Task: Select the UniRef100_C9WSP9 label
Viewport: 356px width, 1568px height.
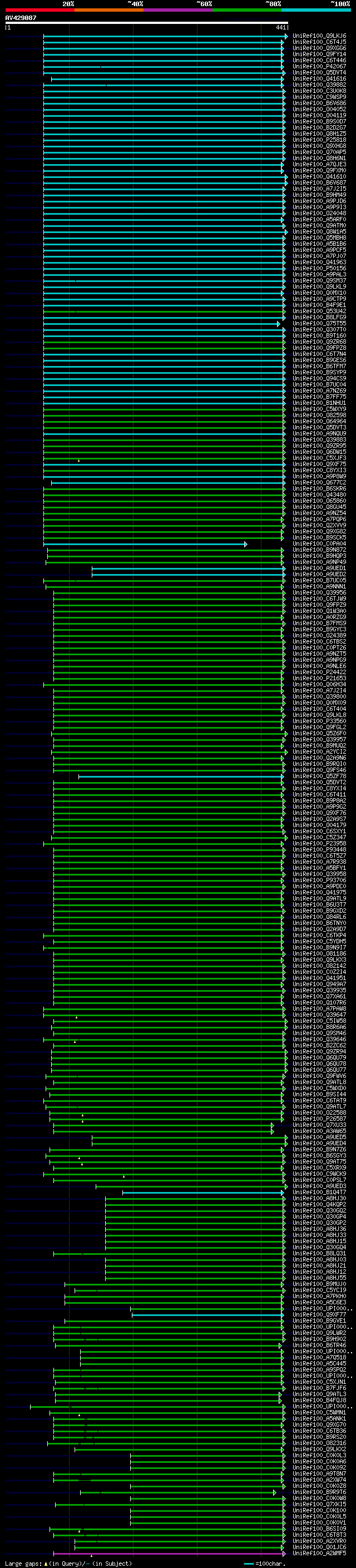Action: click(x=319, y=97)
